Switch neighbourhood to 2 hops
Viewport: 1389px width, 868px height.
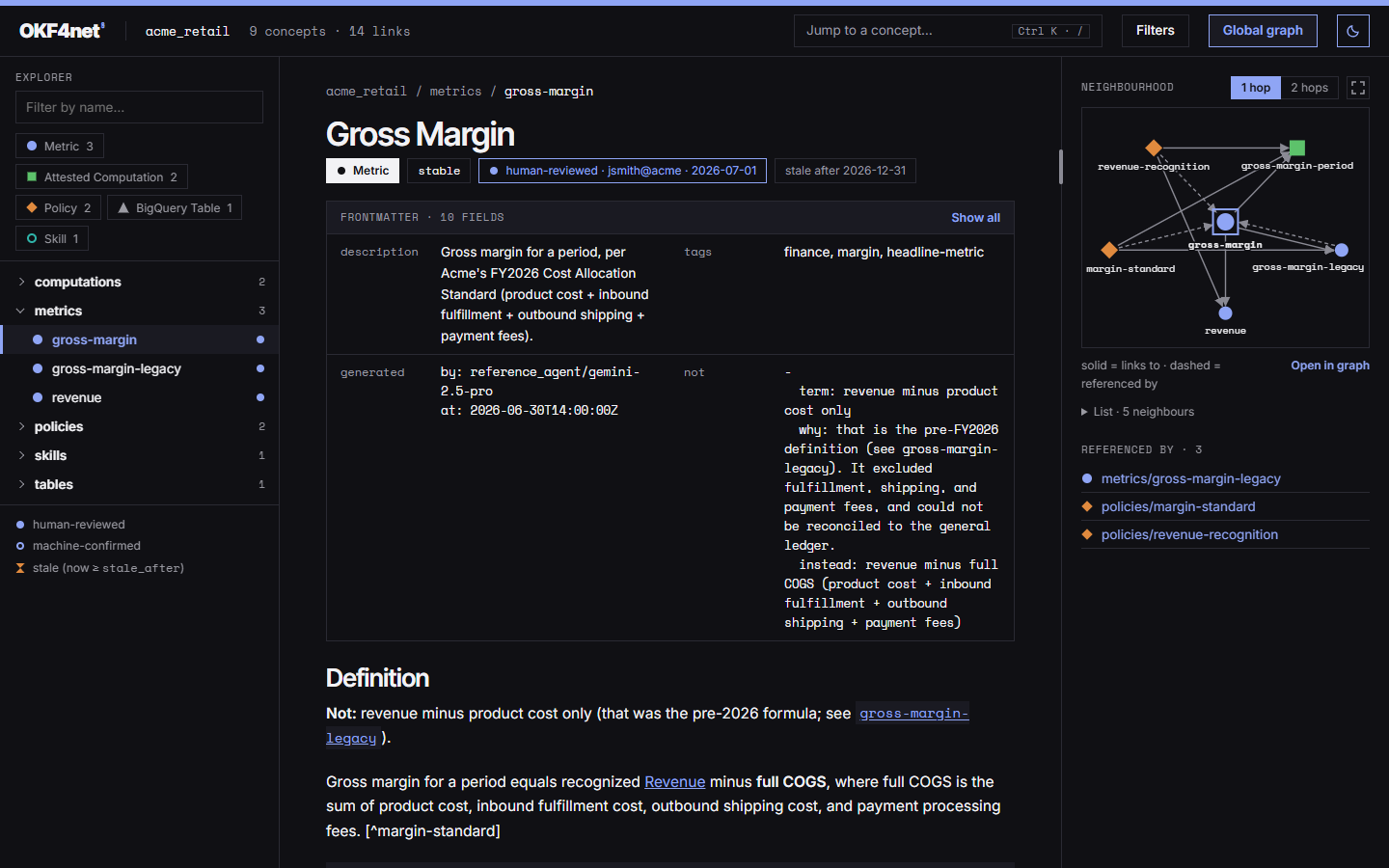[1310, 88]
